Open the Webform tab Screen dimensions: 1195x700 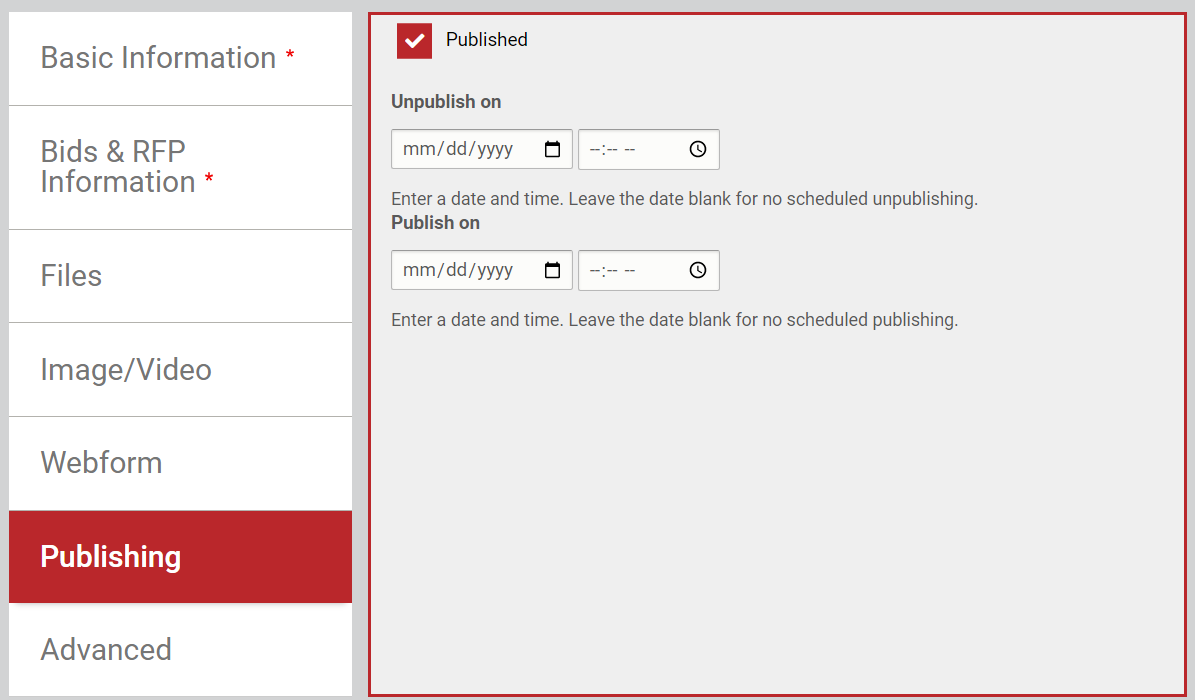(181, 464)
